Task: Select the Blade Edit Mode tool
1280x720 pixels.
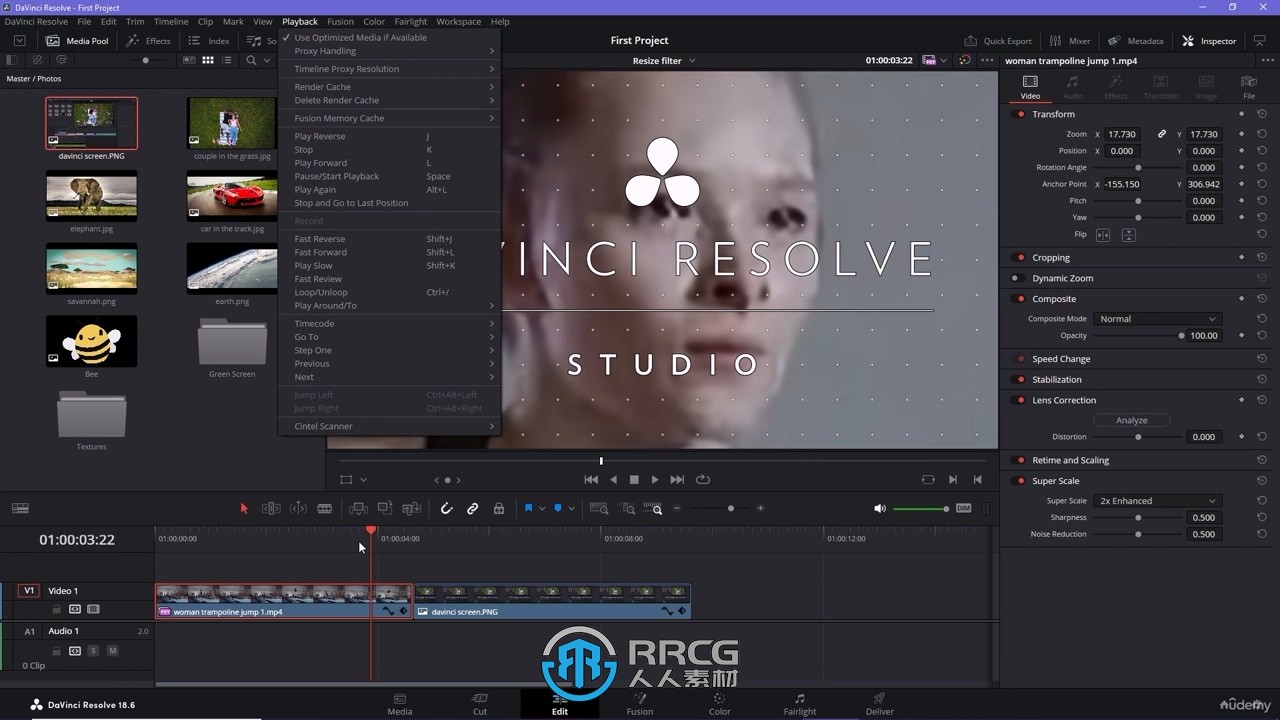Action: 325,508
